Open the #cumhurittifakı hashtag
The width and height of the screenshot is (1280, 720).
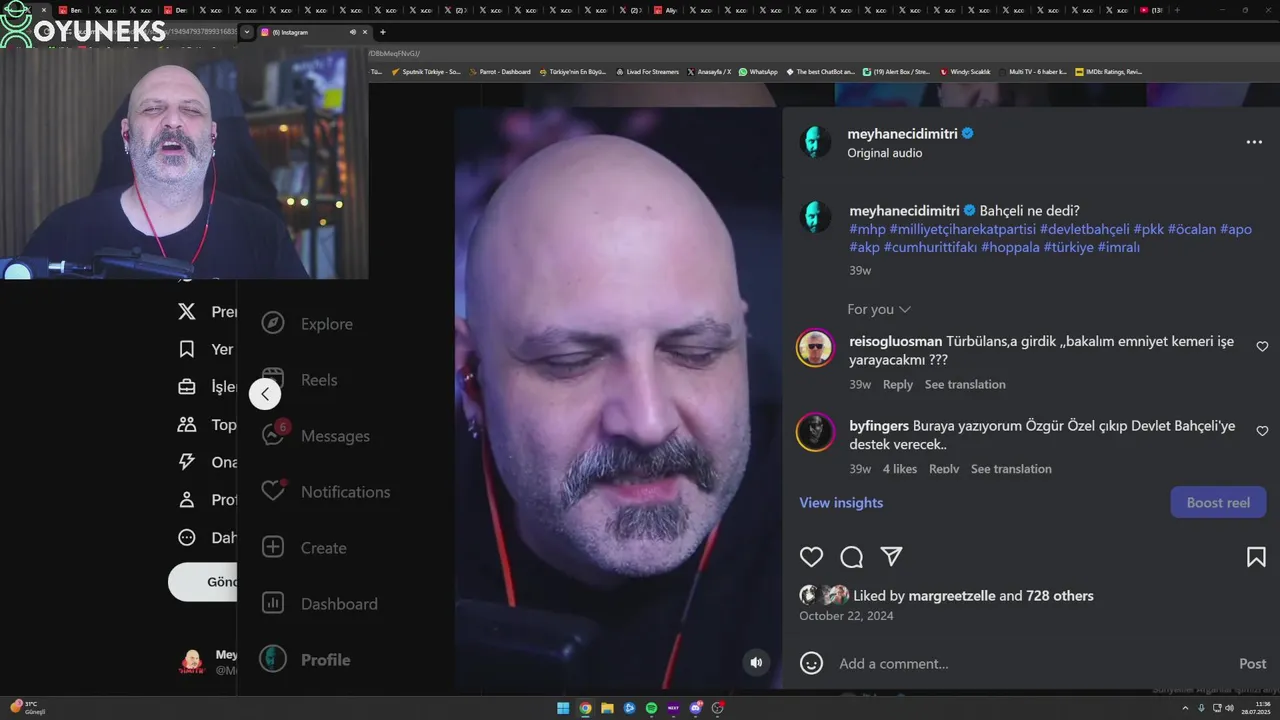tap(930, 247)
